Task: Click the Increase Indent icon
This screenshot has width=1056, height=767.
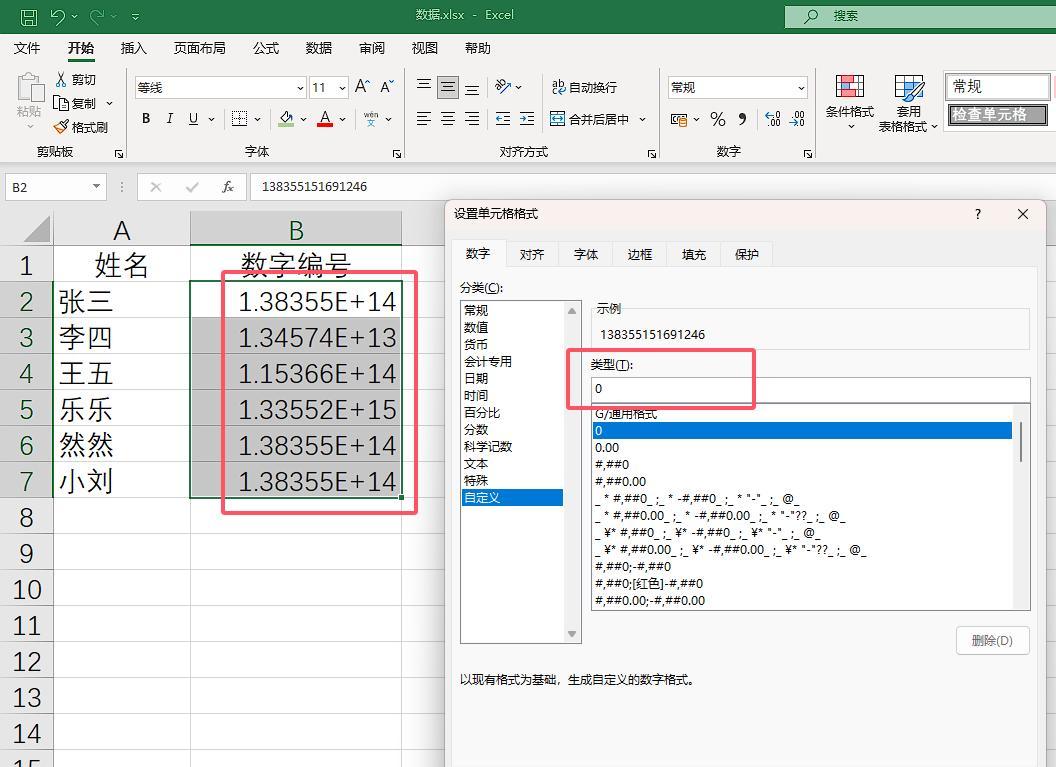Action: [x=527, y=119]
